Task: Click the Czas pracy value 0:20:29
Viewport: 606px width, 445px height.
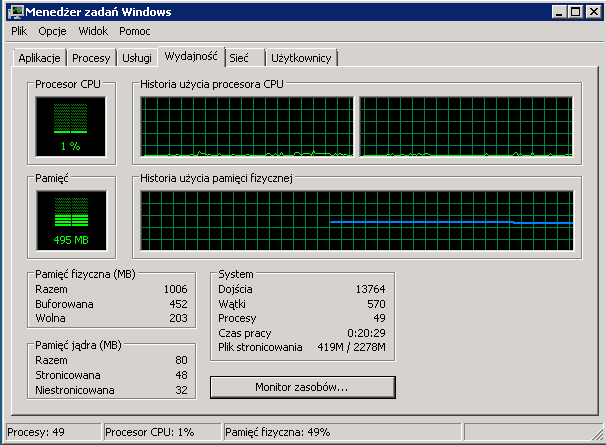Action: 366,333
